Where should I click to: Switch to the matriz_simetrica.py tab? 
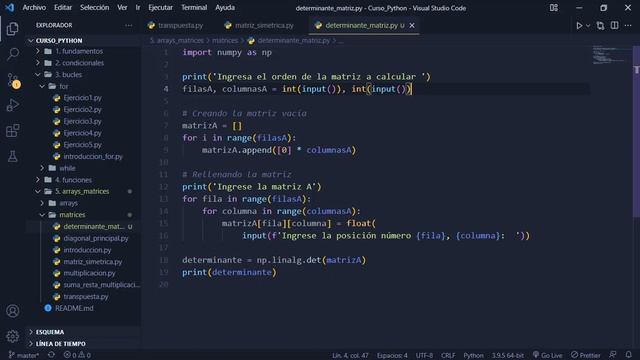click(259, 25)
